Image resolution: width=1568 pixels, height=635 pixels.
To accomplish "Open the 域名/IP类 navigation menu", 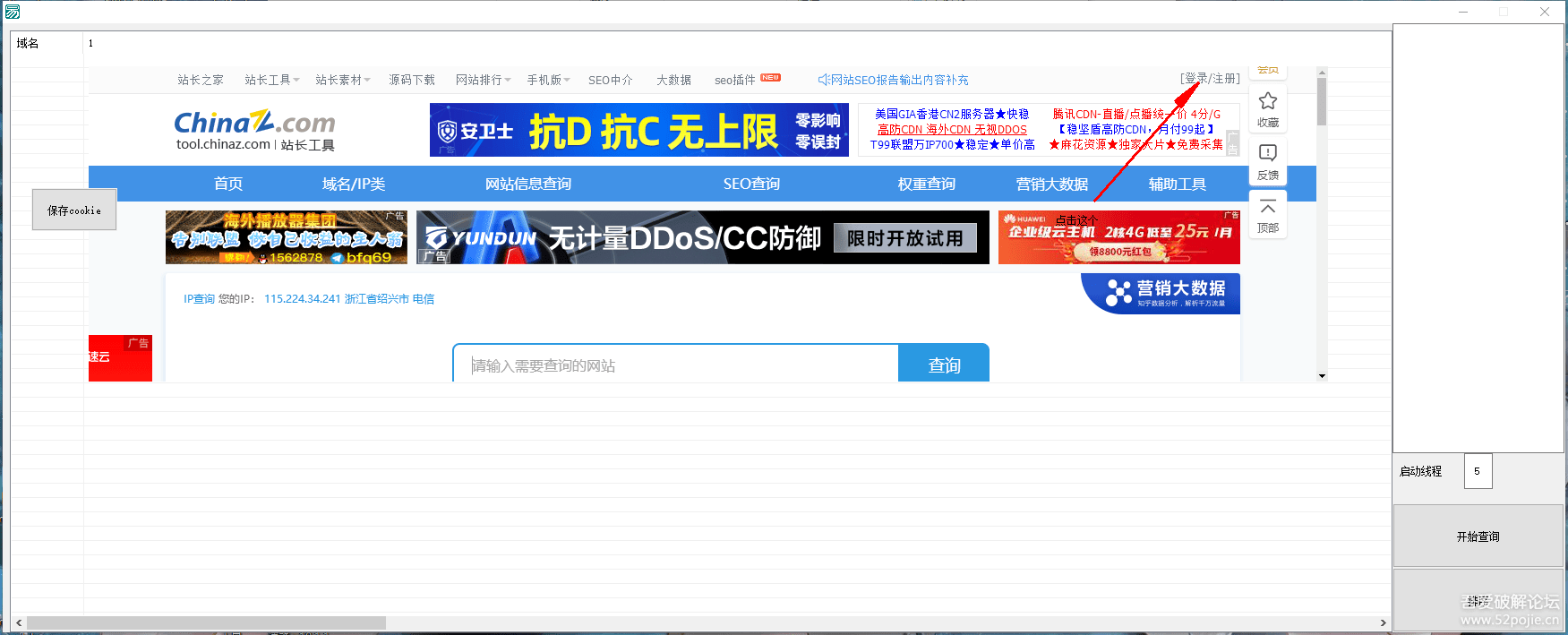I will point(354,184).
